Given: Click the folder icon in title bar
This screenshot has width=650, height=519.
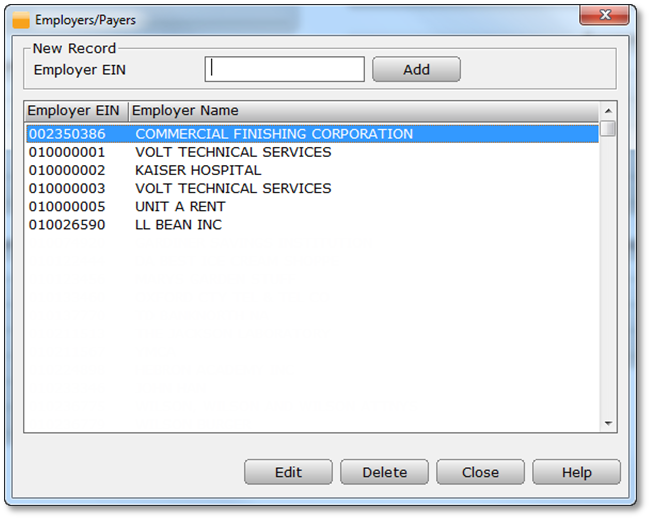Looking at the screenshot, I should [x=20, y=20].
